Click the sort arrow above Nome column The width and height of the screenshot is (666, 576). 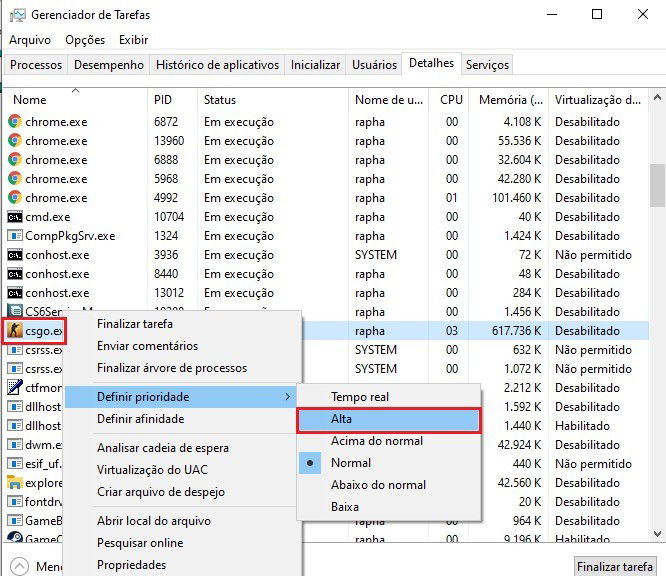pos(76,90)
